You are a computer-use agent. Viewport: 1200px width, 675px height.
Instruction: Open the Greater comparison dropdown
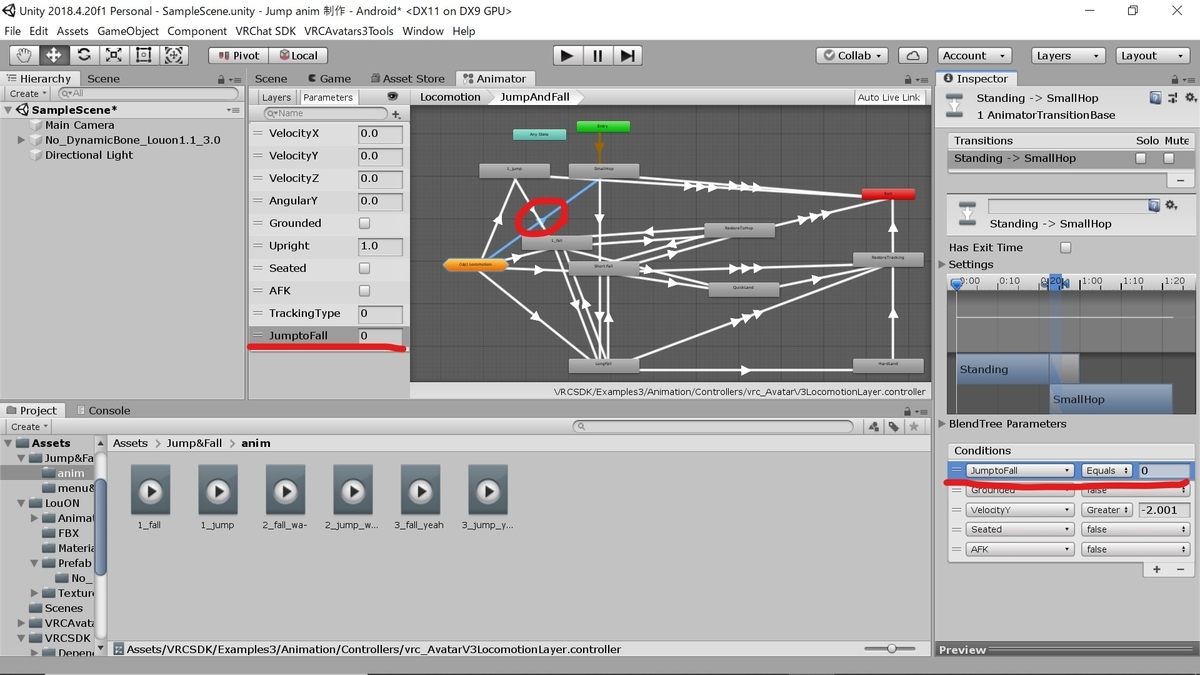[1106, 510]
